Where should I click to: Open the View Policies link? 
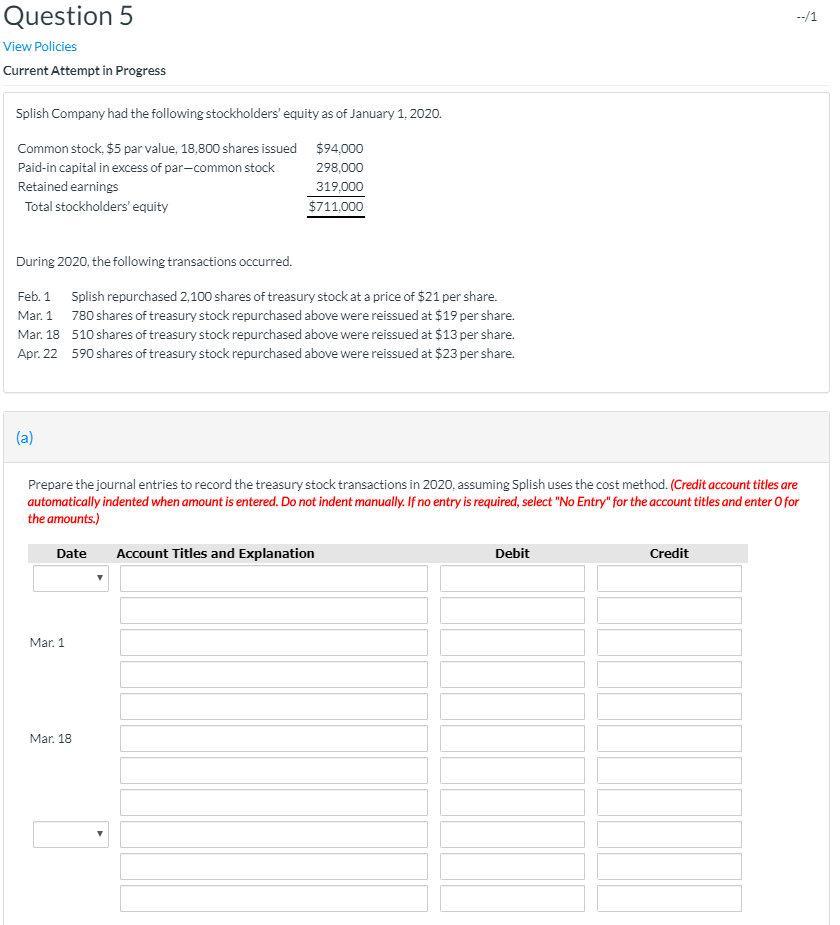(x=39, y=46)
